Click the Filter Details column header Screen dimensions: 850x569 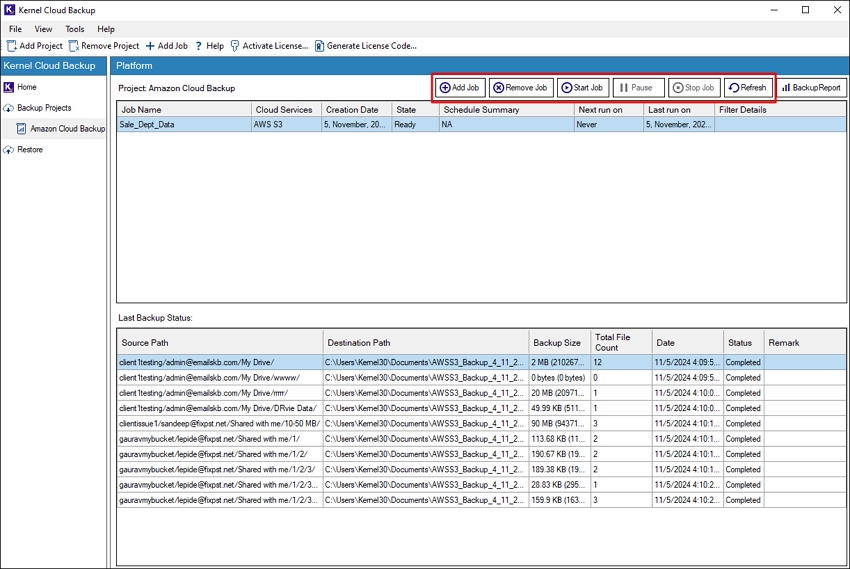[x=780, y=109]
